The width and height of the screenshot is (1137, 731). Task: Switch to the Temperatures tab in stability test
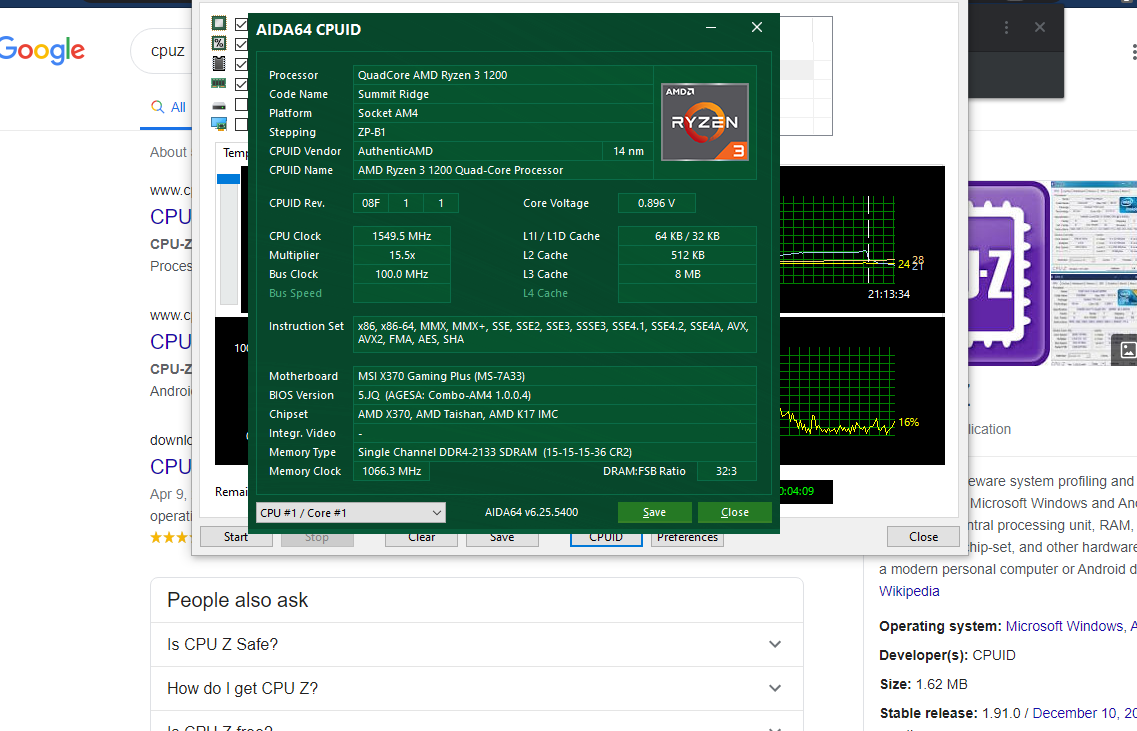pyautogui.click(x=233, y=153)
